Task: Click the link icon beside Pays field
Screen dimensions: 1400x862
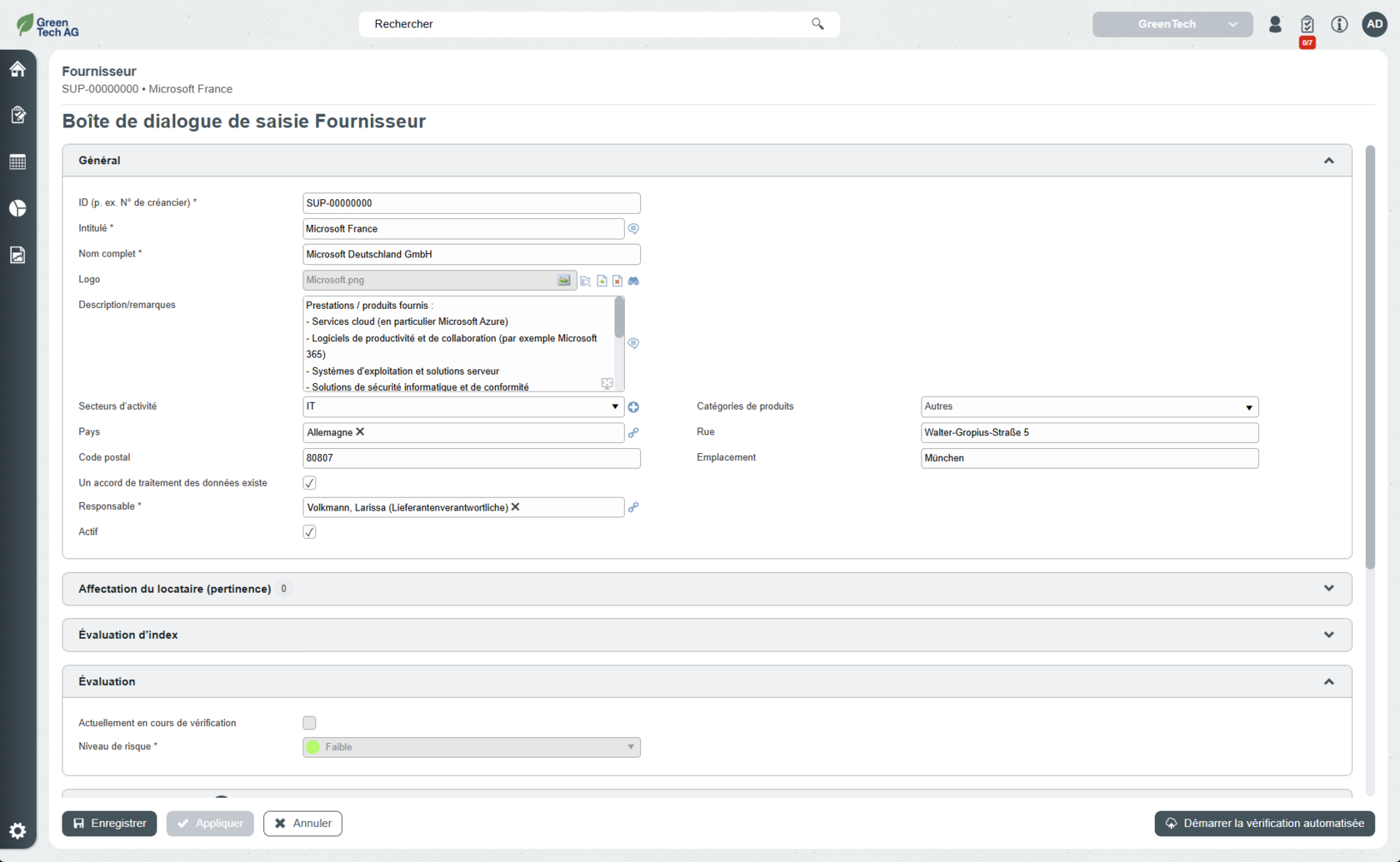Action: point(633,433)
